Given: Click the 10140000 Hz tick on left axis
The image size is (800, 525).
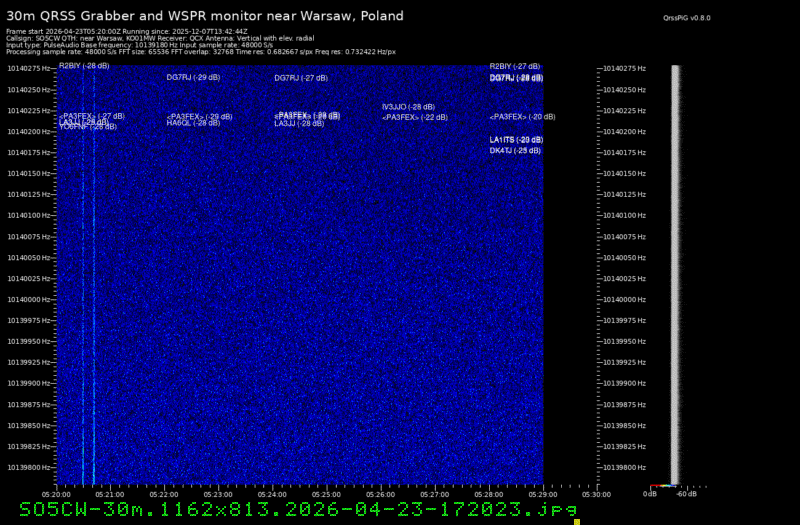Looking at the screenshot, I should click(30, 299).
